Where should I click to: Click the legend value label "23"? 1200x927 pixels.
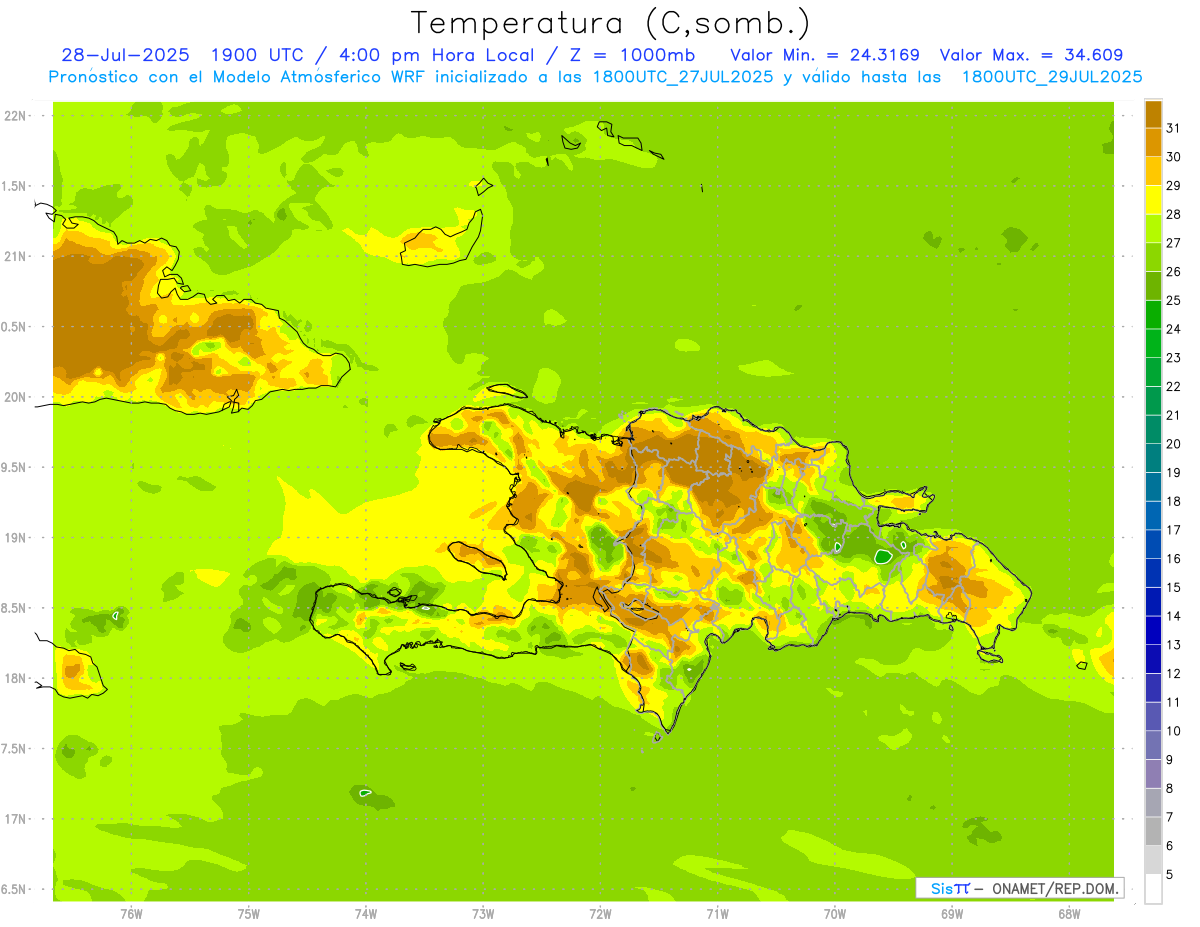(1174, 358)
